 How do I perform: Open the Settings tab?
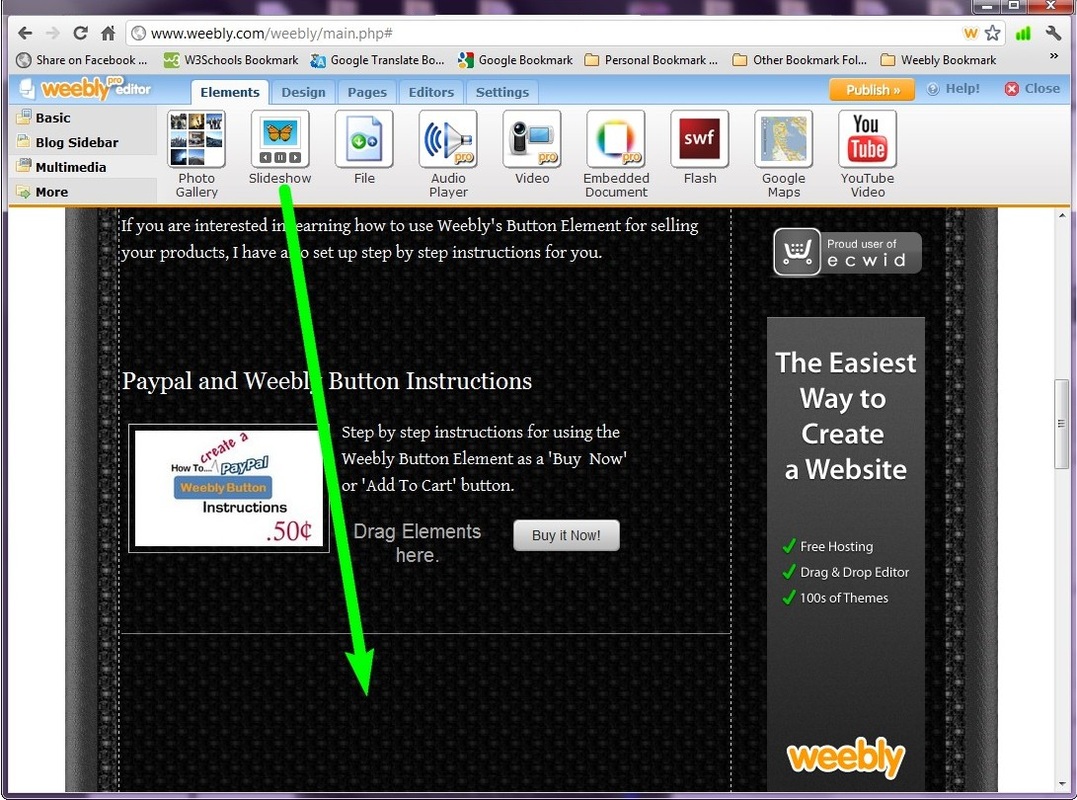point(502,92)
